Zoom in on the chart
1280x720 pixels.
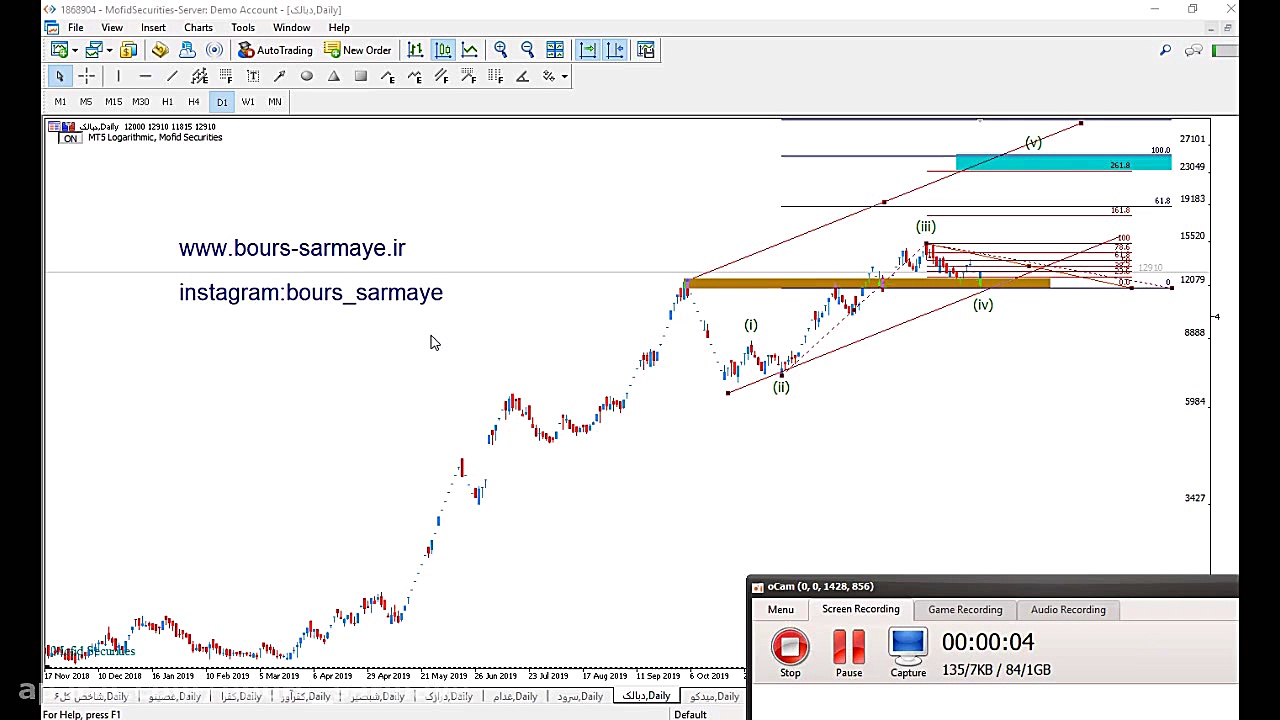point(500,50)
